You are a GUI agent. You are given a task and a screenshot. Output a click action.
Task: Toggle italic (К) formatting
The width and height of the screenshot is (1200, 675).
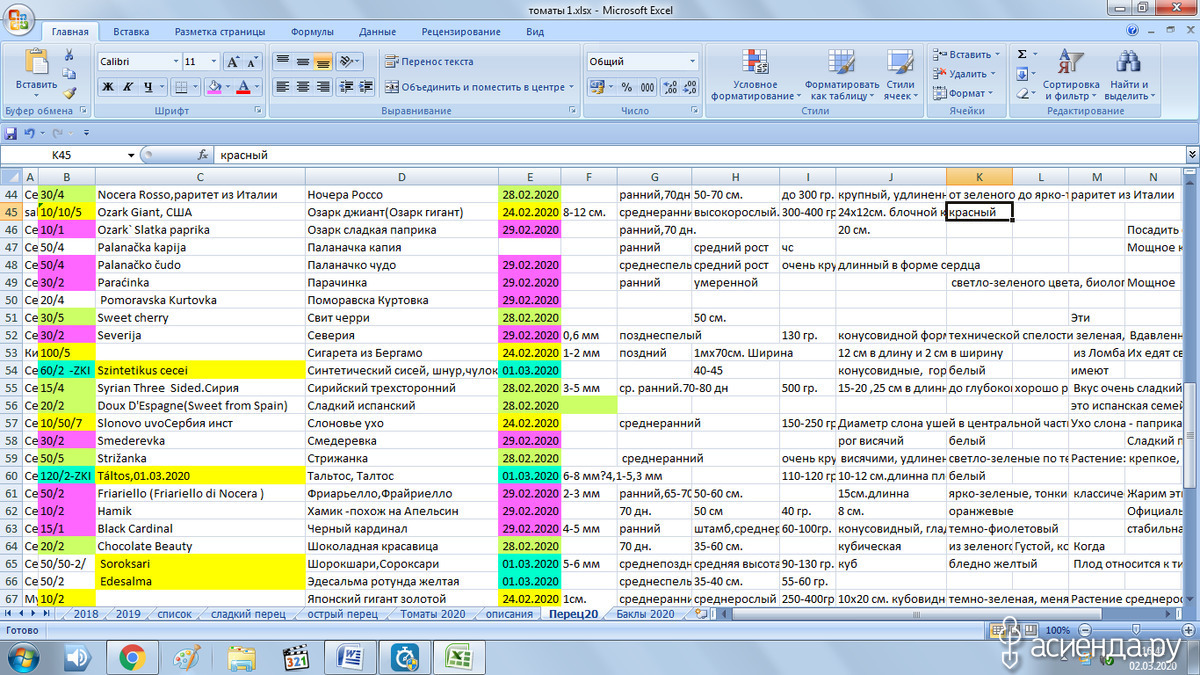point(128,87)
